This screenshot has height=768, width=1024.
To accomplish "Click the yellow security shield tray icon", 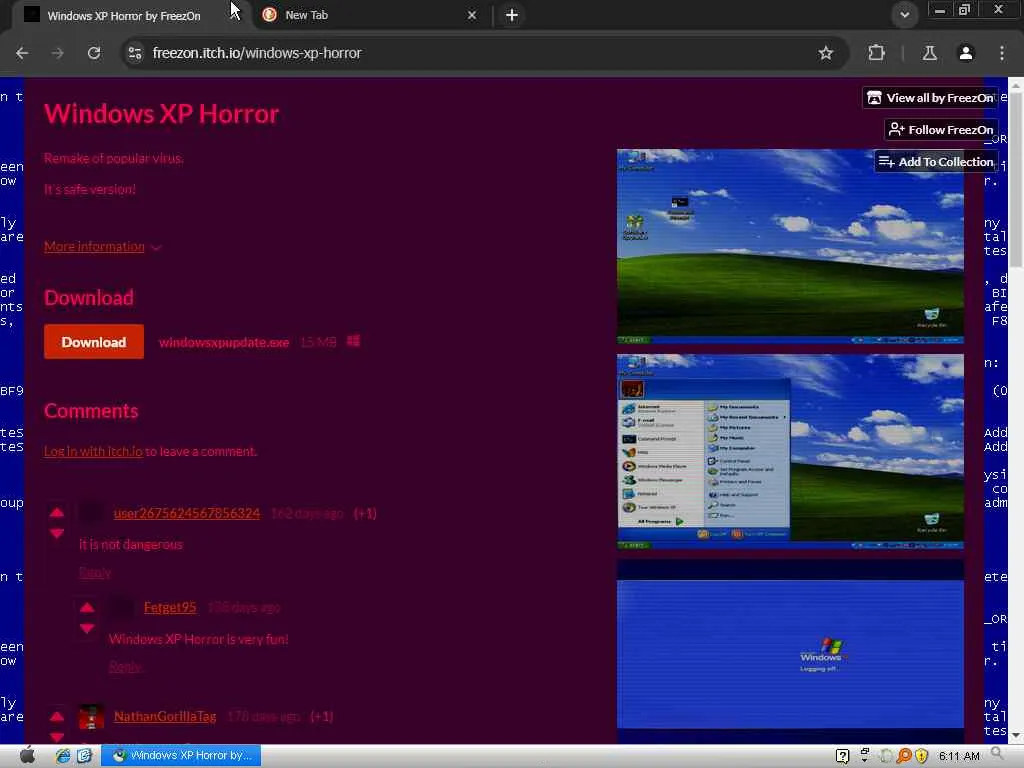I will (921, 756).
